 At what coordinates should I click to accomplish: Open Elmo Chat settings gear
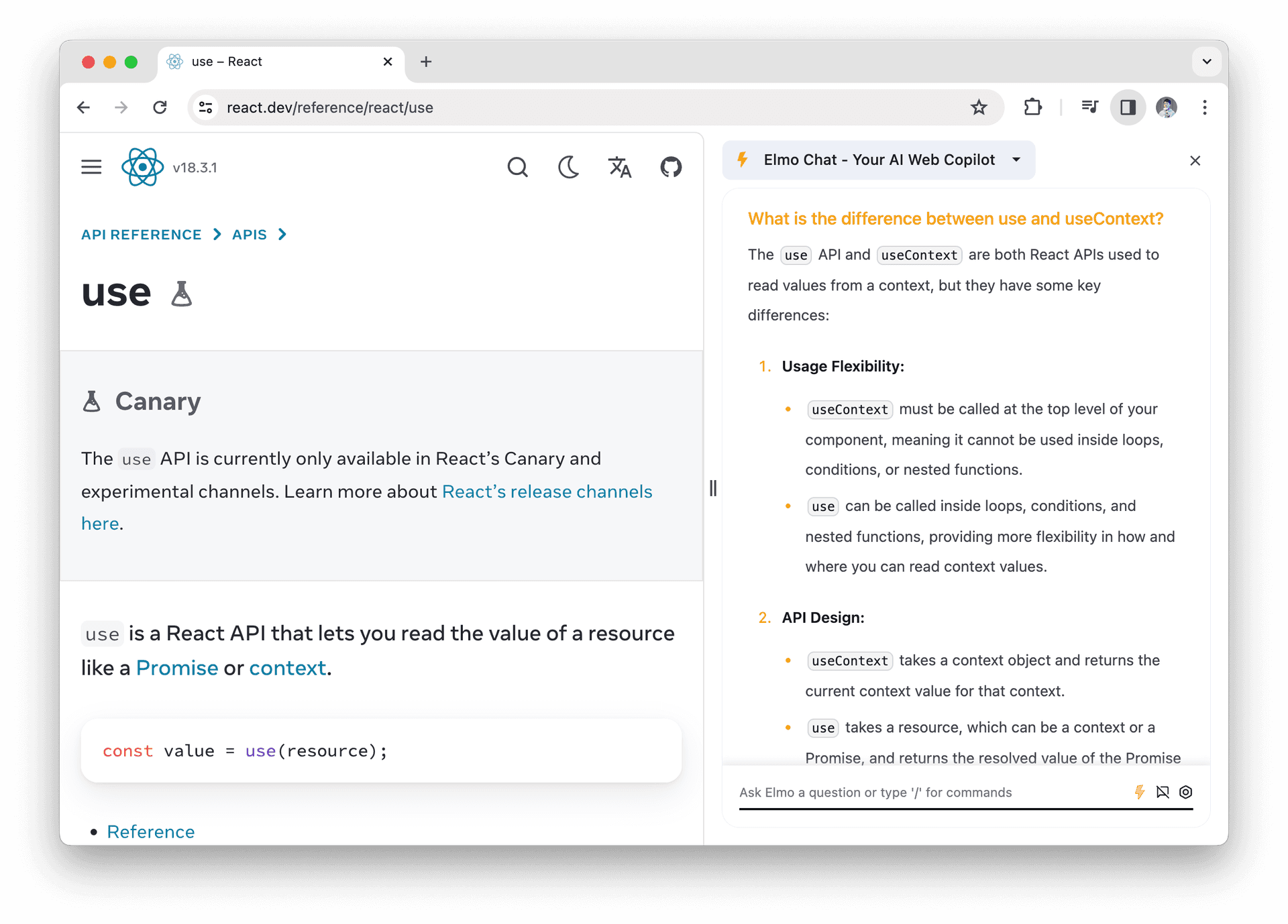click(x=1185, y=792)
